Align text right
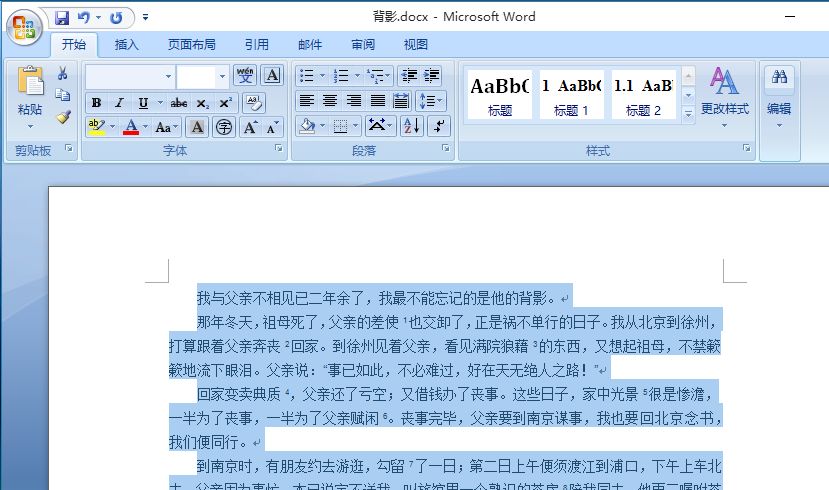 354,100
